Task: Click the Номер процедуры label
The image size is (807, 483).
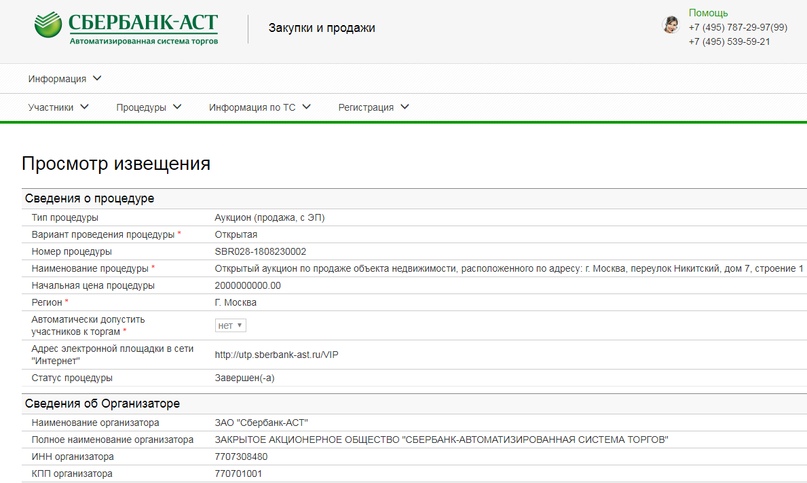Action: [72, 252]
